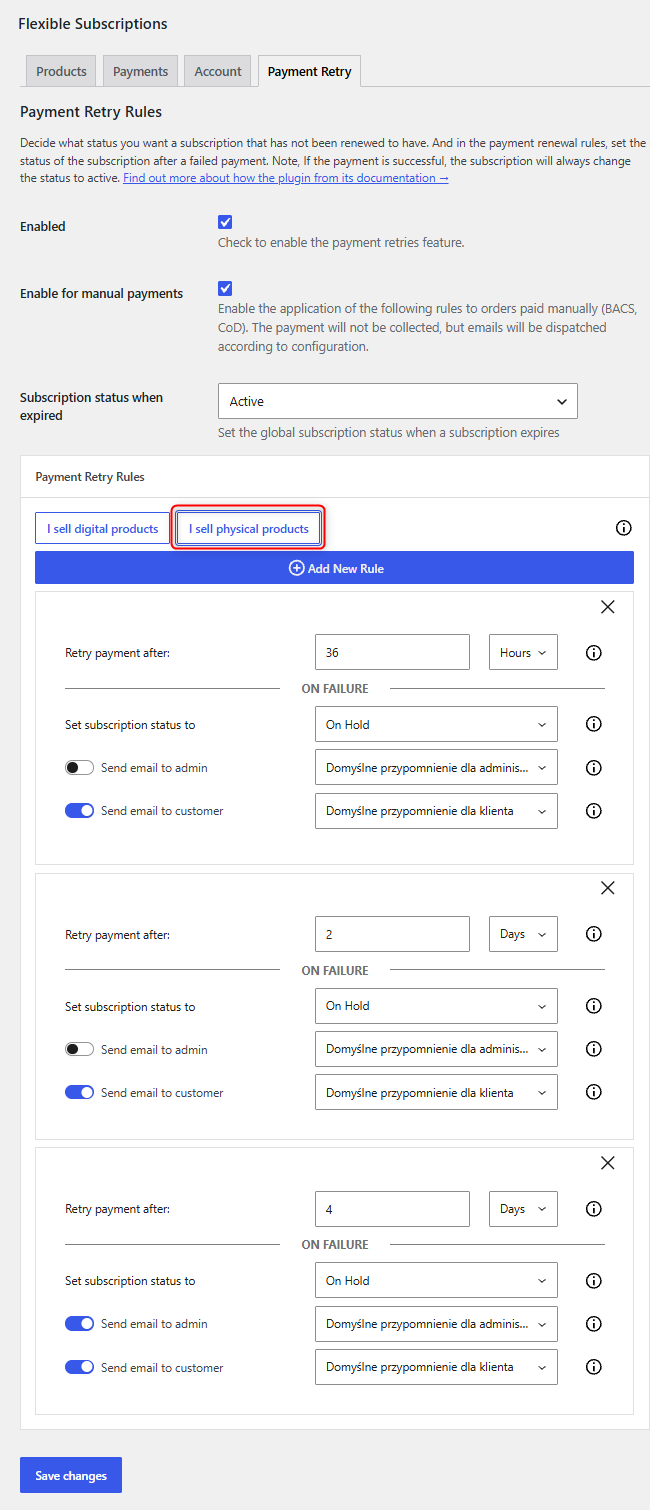Expand status dropdown in the 4 Days rule
Screen dimensions: 650x1510
click(x=436, y=1280)
